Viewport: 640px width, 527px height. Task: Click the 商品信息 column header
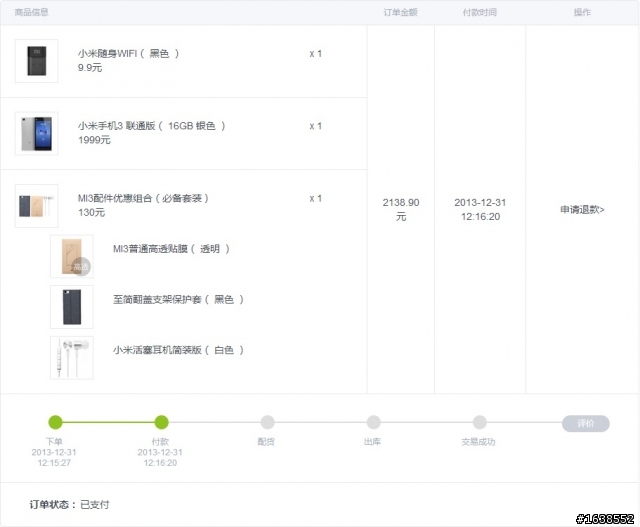31,12
